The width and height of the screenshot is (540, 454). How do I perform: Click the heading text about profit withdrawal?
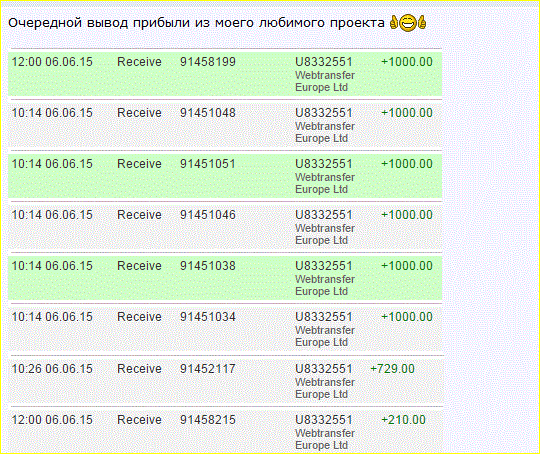pyautogui.click(x=196, y=23)
